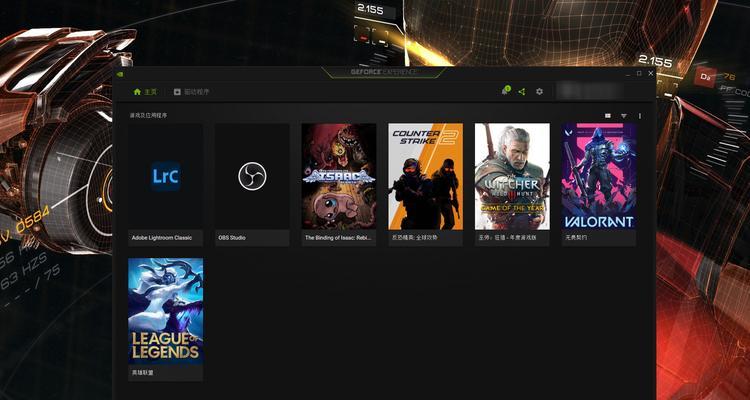This screenshot has width=750, height=400.
Task: Click the NVIDIA logo in title bar
Action: tap(120, 74)
